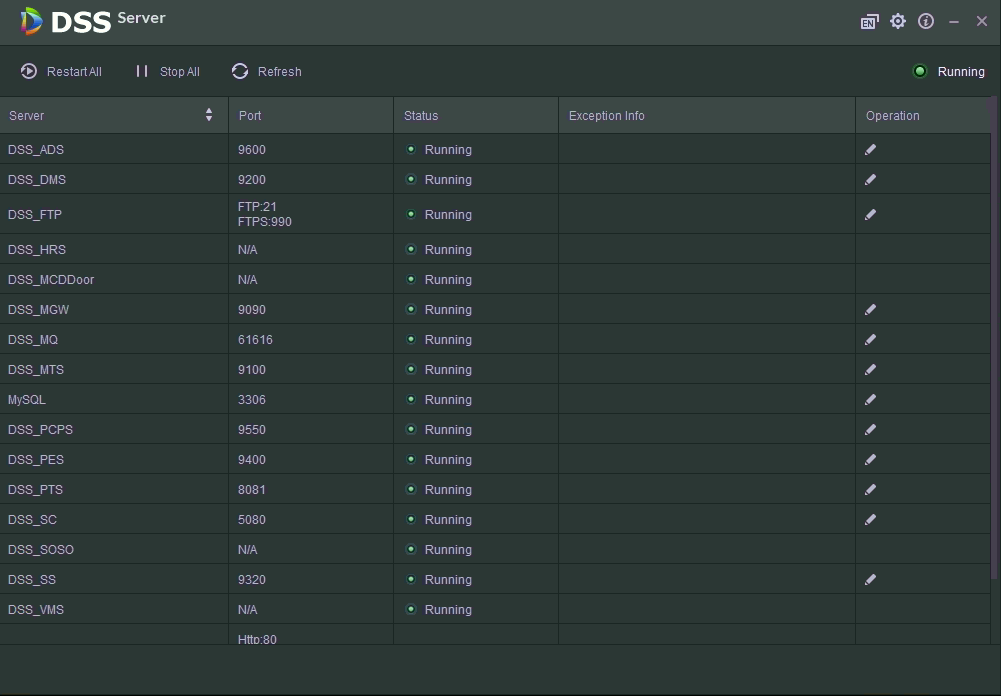Open edit for DSS_SS server

[870, 580]
